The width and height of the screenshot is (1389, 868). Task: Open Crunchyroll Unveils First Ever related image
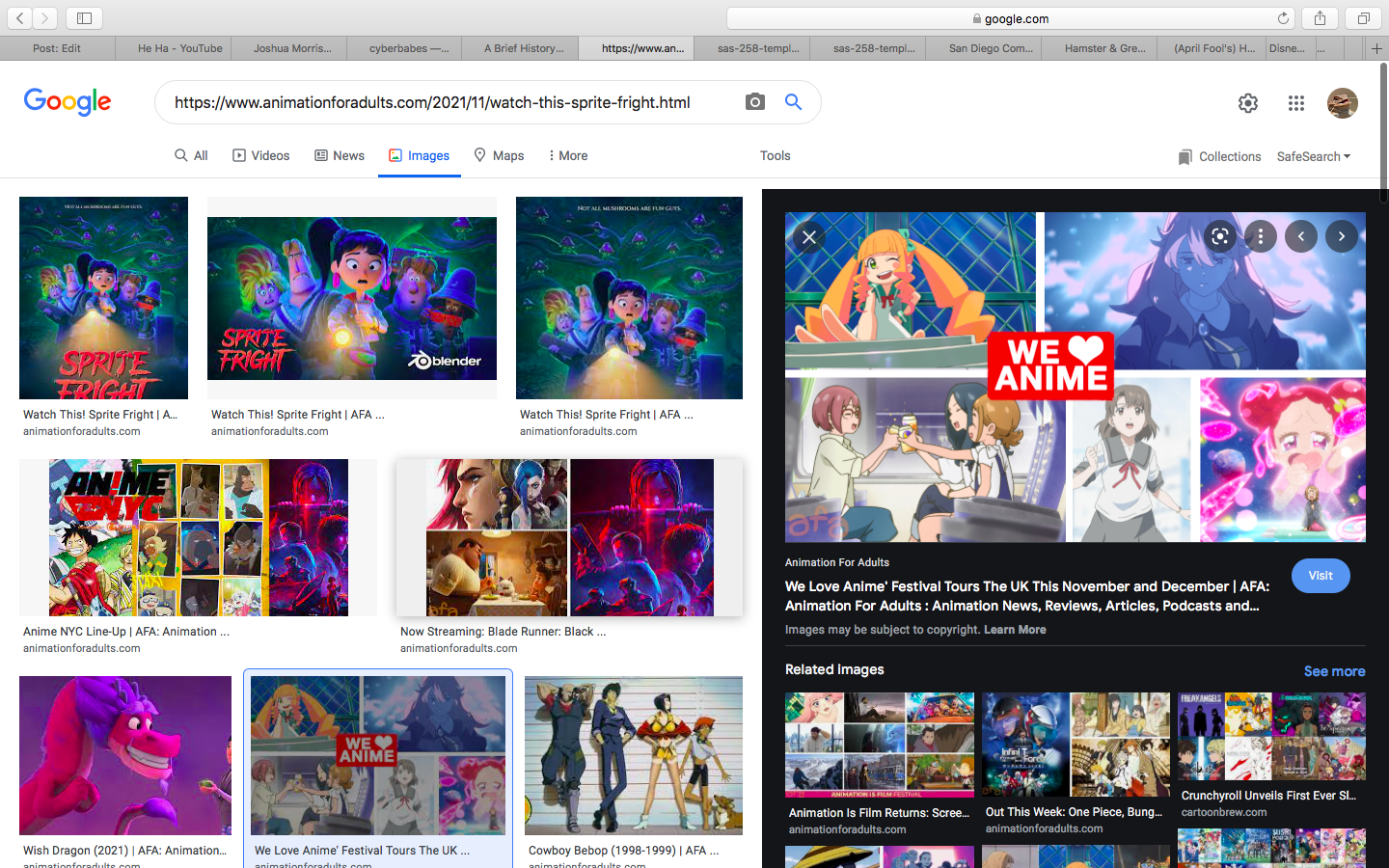pyautogui.click(x=1271, y=736)
